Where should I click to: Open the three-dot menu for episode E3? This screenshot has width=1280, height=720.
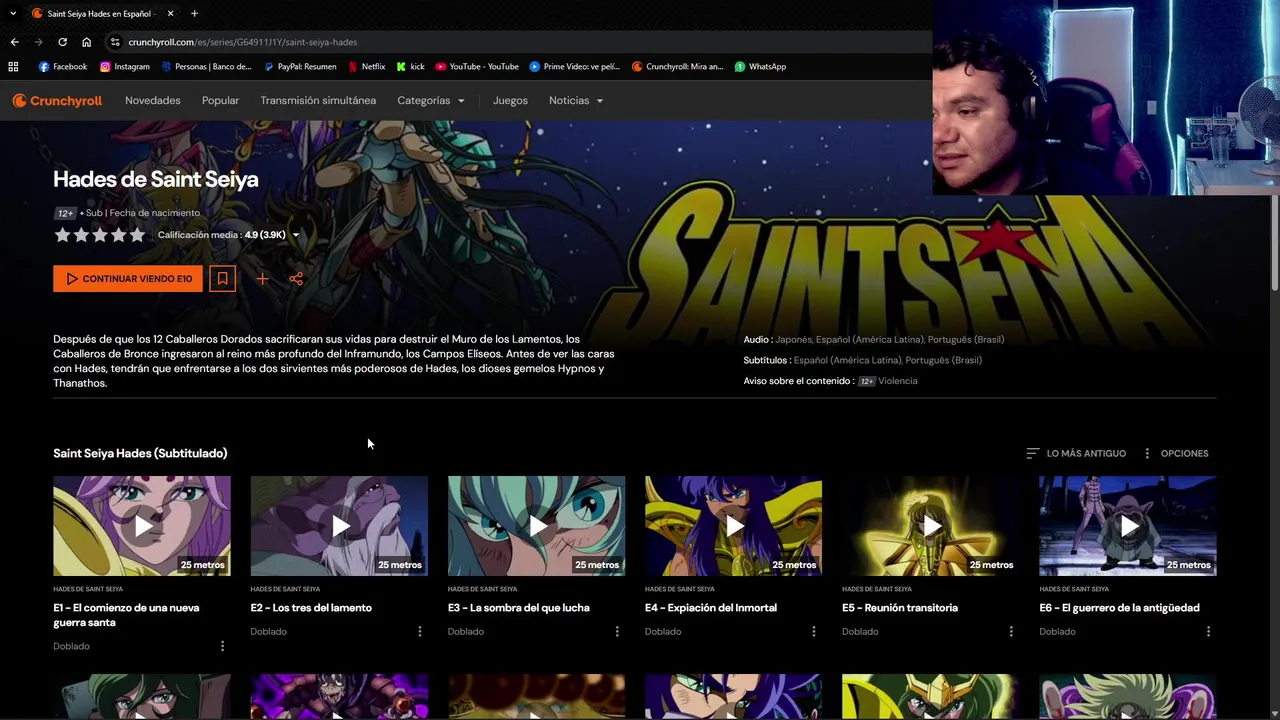coord(616,631)
